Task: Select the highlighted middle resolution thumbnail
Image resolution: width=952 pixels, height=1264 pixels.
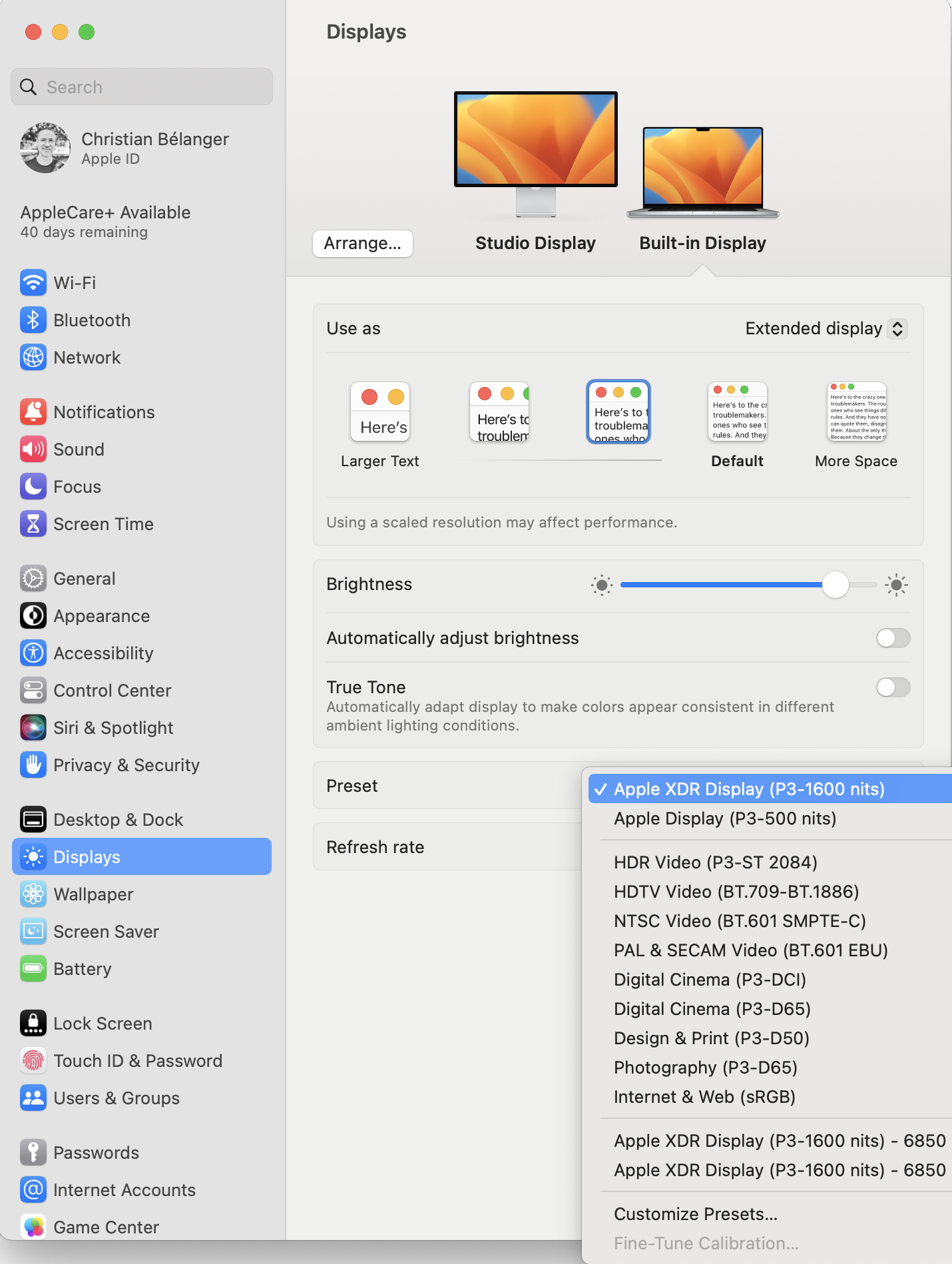Action: click(x=618, y=412)
